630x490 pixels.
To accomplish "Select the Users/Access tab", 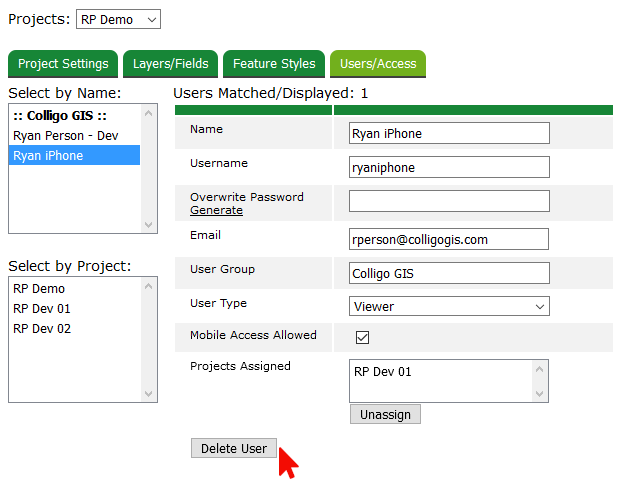I will coord(378,64).
